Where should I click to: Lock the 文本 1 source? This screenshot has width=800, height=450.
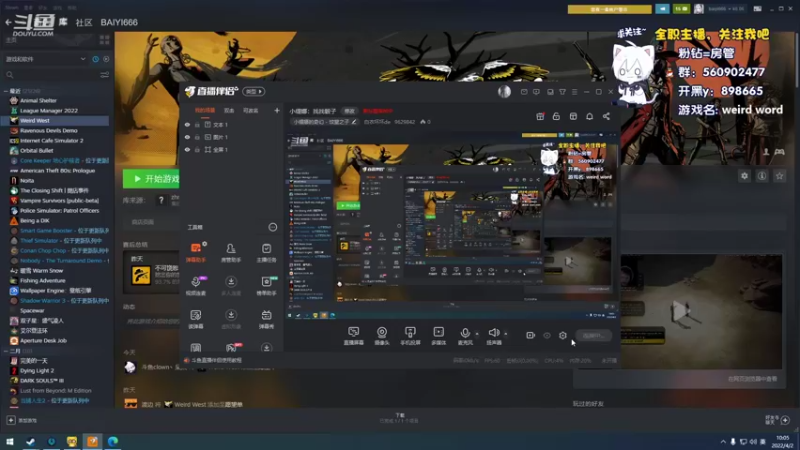[x=197, y=124]
